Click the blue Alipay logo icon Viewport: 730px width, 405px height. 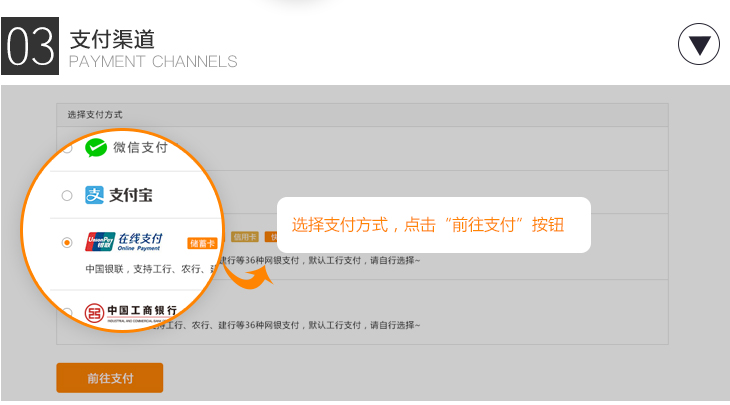(94, 195)
